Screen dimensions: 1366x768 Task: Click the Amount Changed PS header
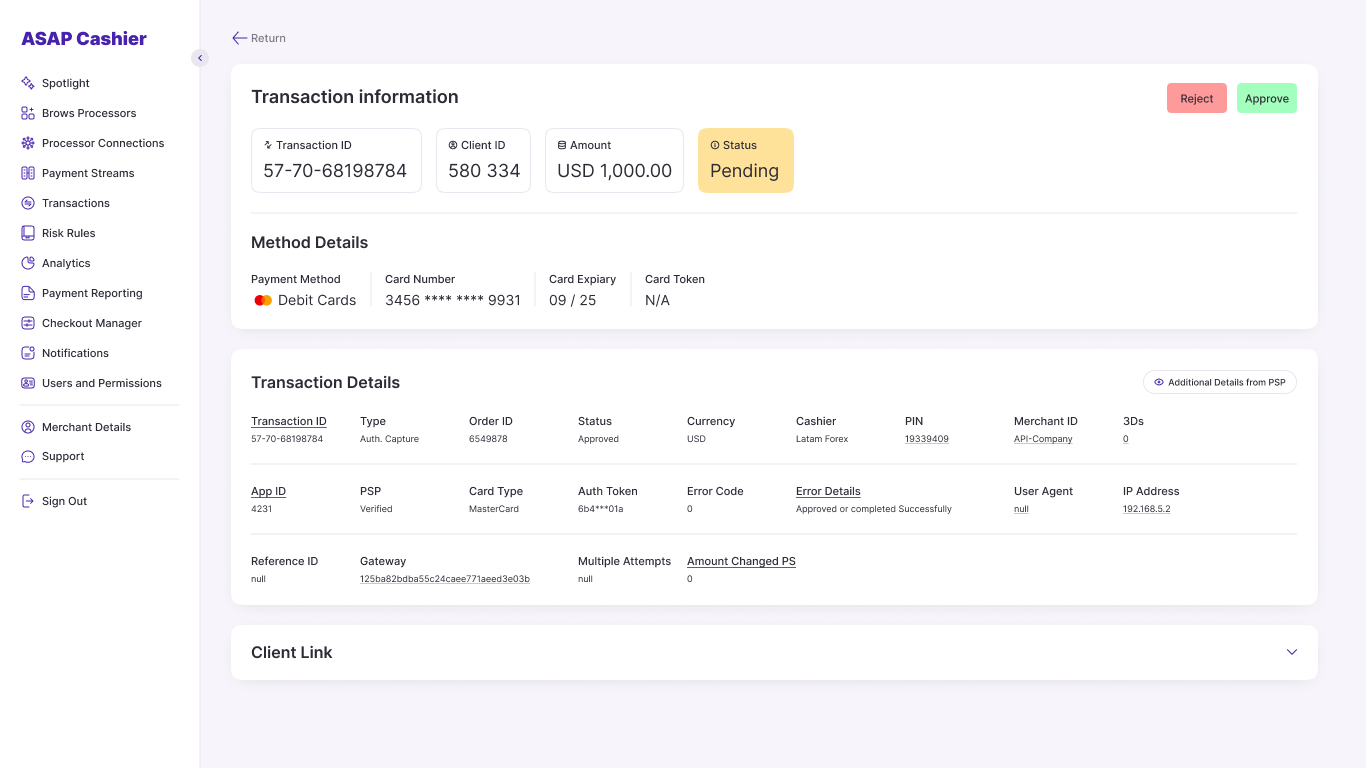pyautogui.click(x=741, y=561)
